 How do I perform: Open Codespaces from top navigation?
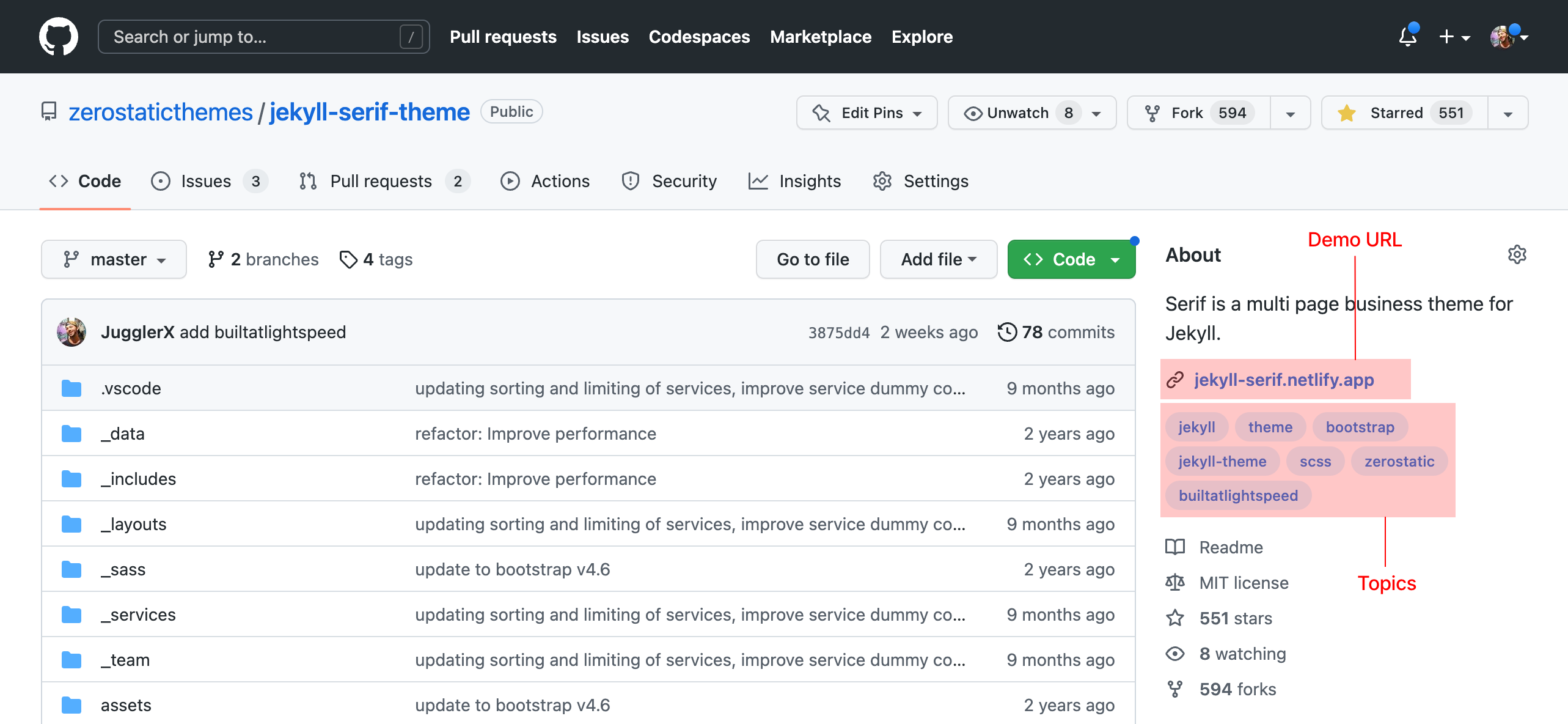click(699, 37)
